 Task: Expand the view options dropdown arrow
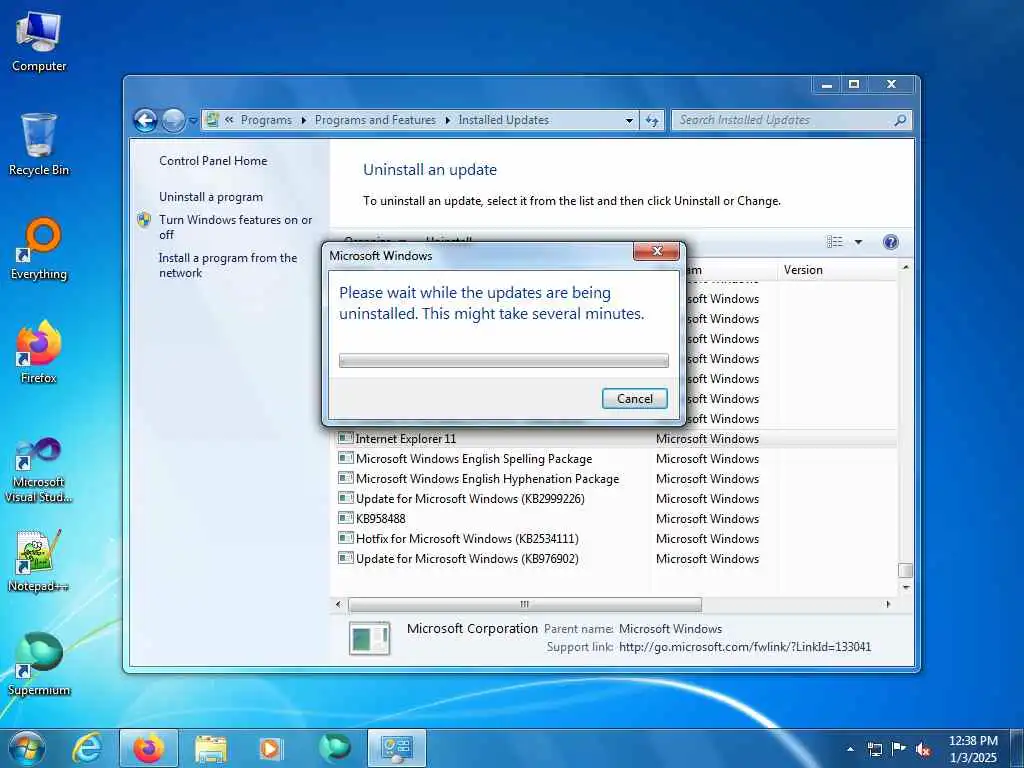coord(858,242)
